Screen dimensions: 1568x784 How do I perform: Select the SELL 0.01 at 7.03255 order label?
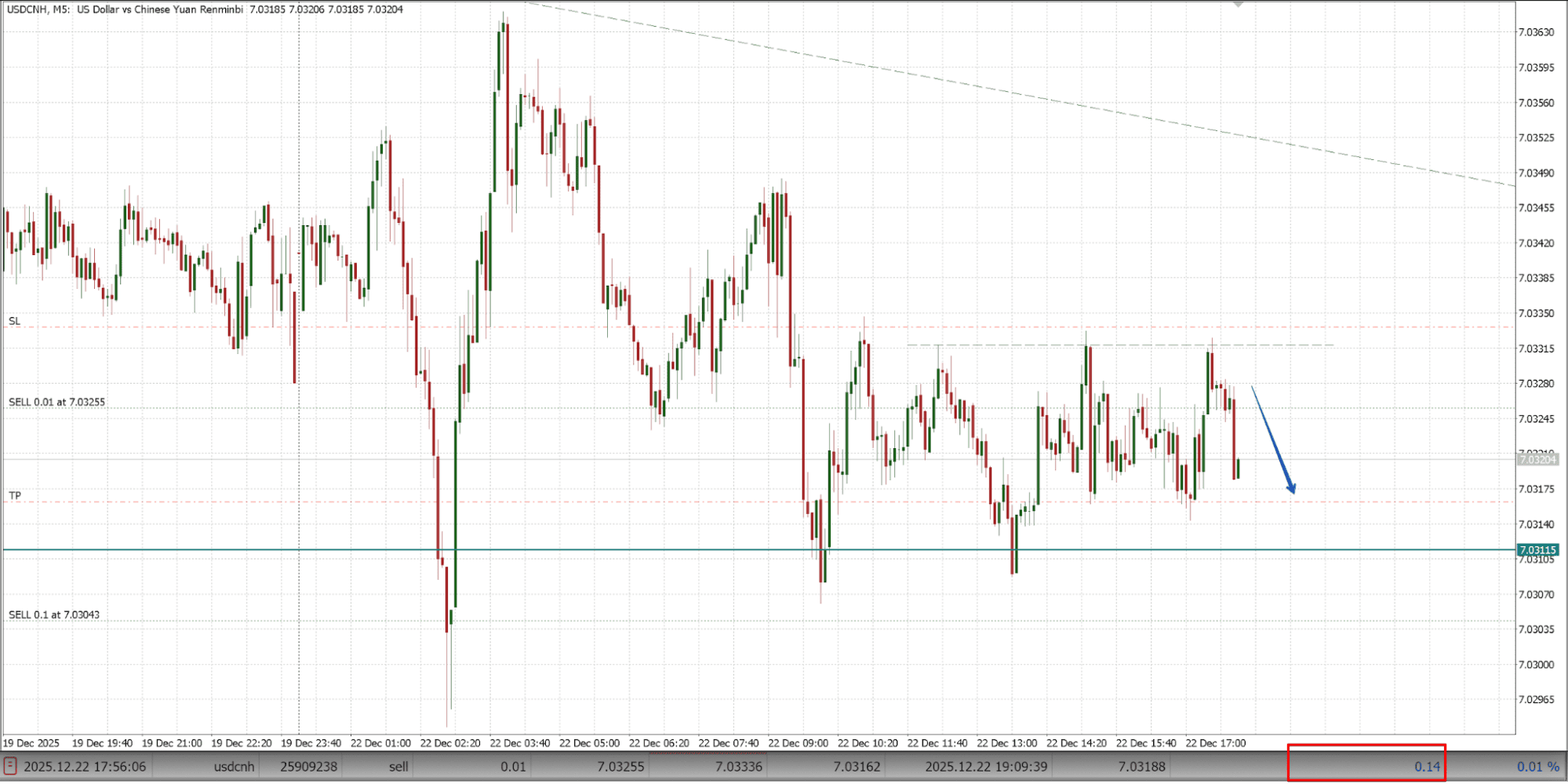(x=56, y=402)
